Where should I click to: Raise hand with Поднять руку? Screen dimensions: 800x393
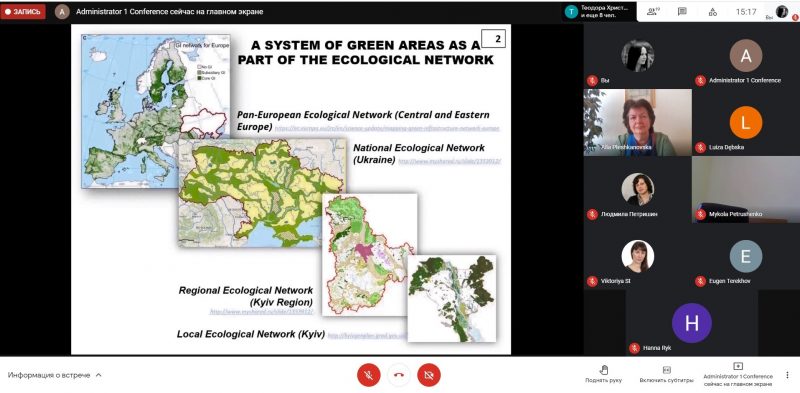(x=604, y=375)
